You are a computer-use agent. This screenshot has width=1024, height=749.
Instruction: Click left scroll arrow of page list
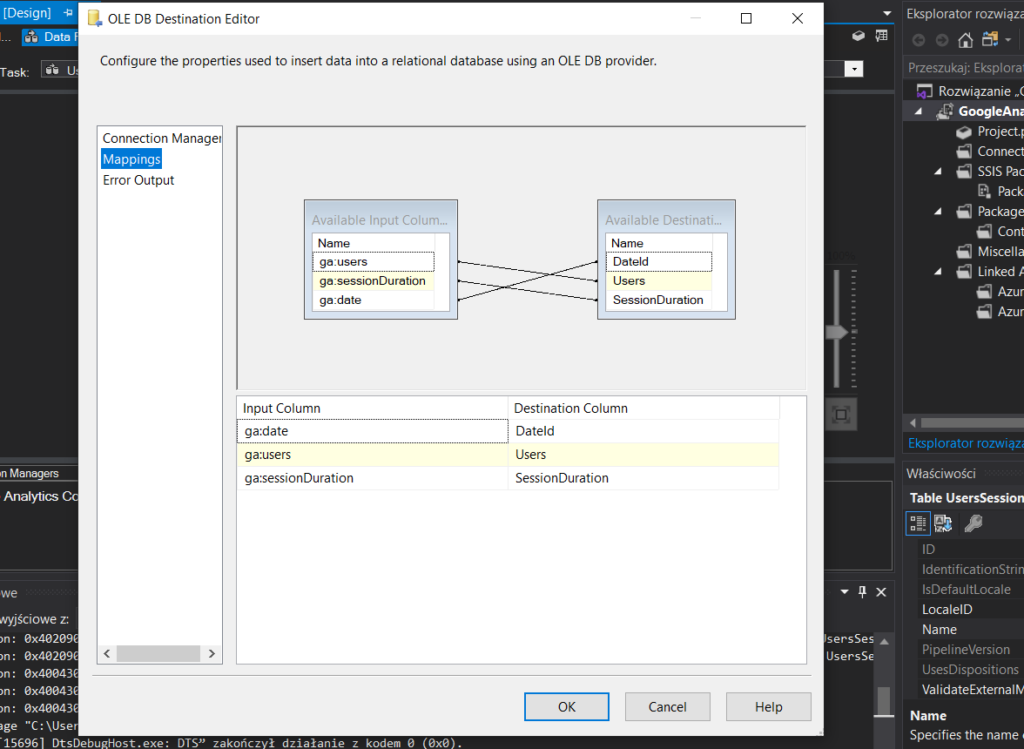click(107, 654)
